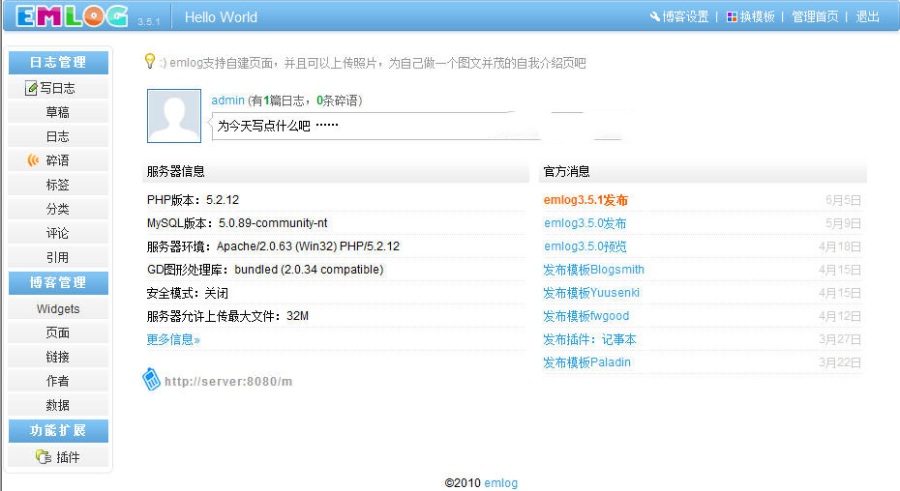Open 页面 in the sidebar

coord(57,333)
